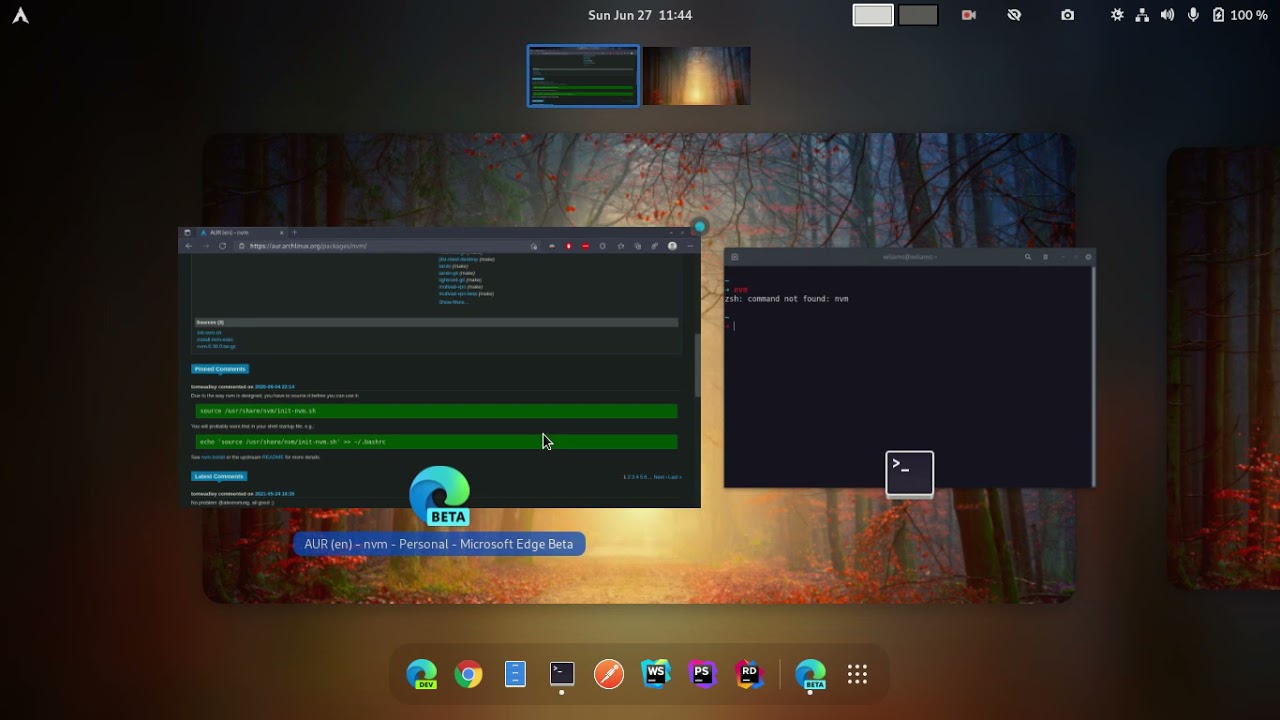This screenshot has width=1280, height=720.
Task: Click the red screen recording indicator
Action: 968,15
